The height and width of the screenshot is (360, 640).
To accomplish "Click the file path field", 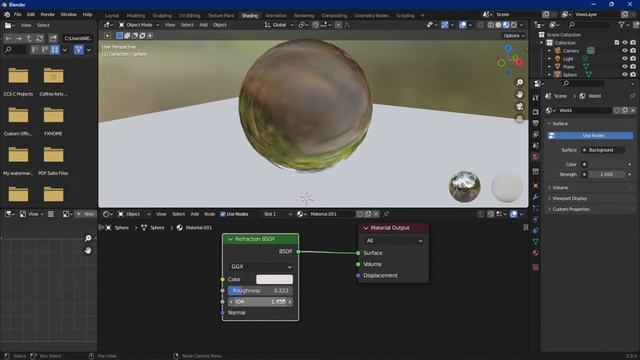I will [78, 38].
